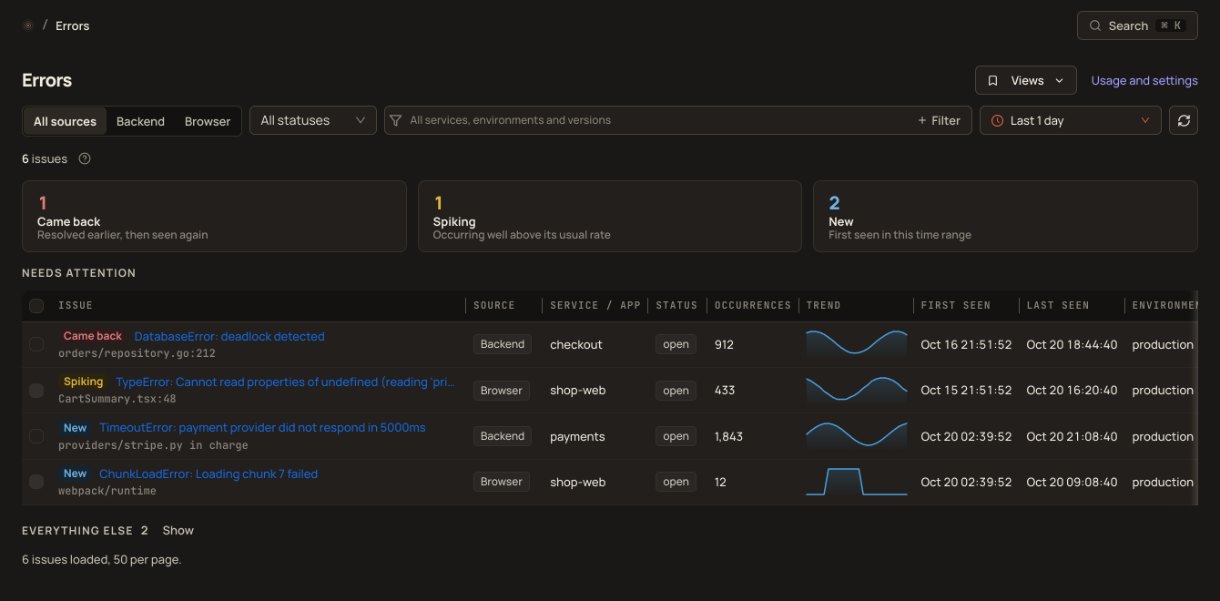Click the bookmark icon in Views button
The image size is (1220, 601).
click(x=993, y=80)
